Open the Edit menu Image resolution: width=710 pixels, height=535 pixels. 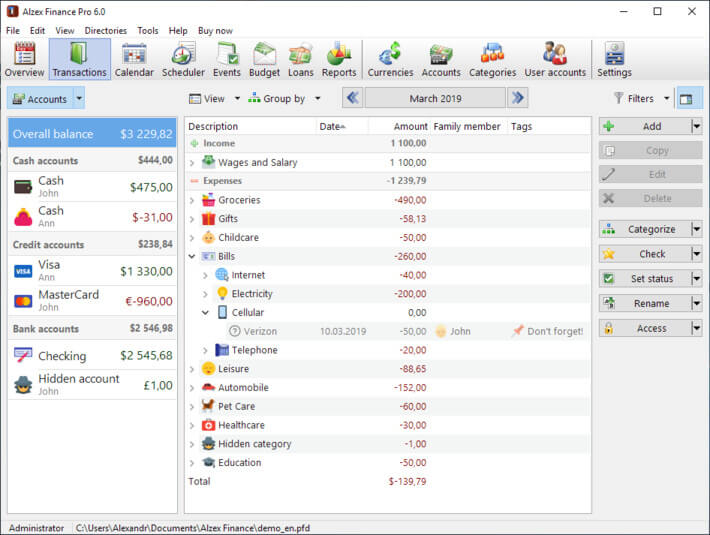(x=37, y=31)
